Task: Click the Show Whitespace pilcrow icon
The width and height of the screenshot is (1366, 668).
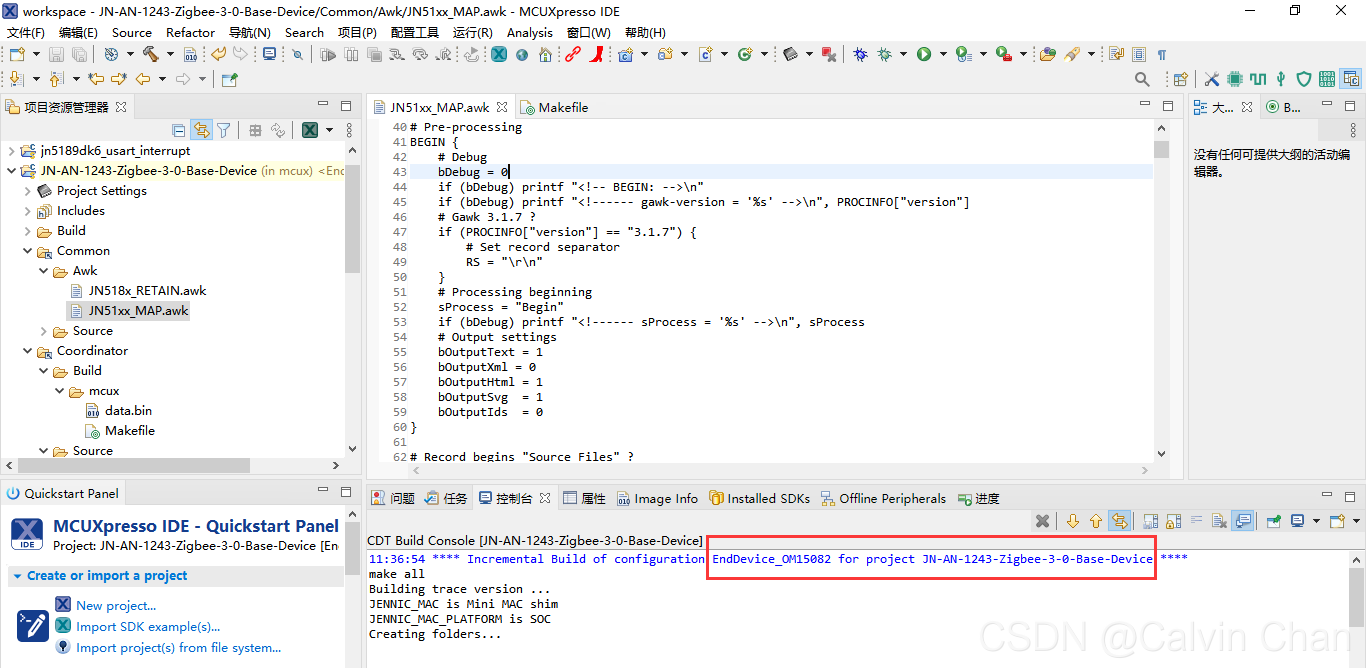Action: click(x=1161, y=54)
